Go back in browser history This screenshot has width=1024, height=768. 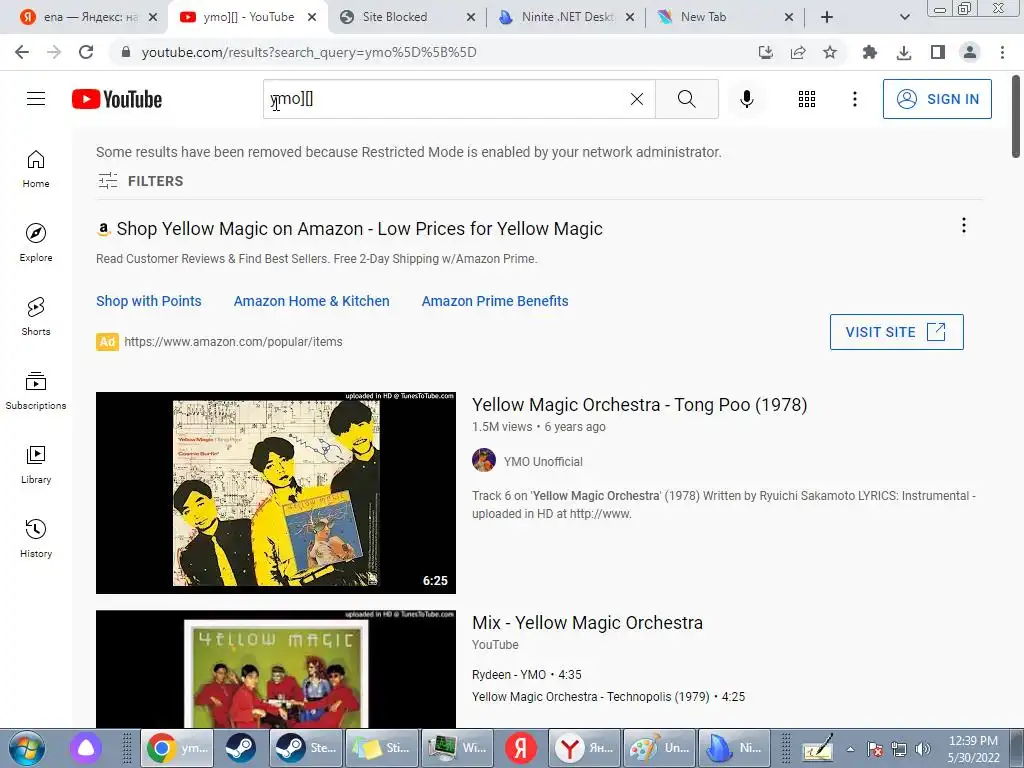[x=22, y=52]
